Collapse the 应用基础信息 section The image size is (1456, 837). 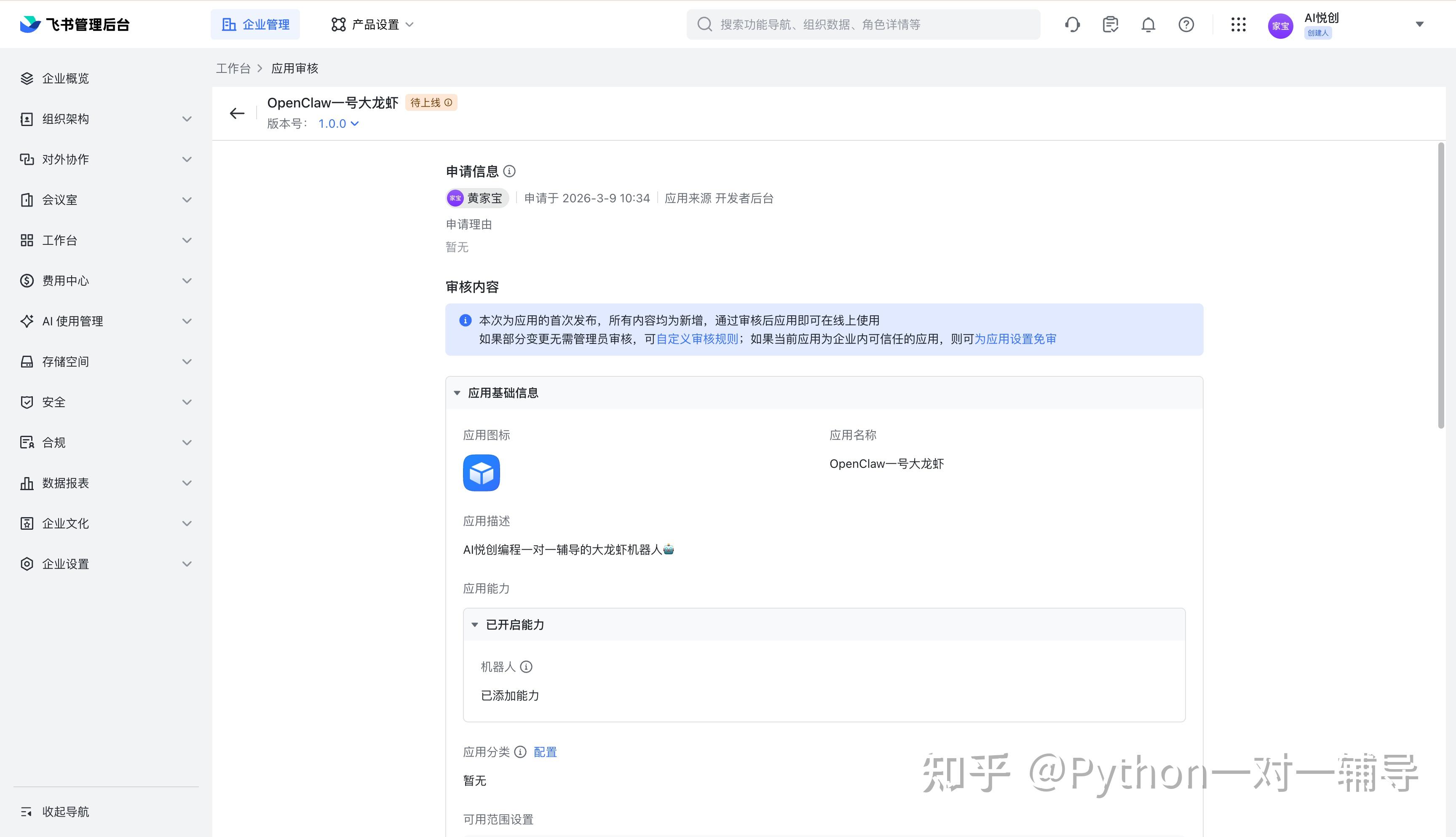(x=458, y=393)
